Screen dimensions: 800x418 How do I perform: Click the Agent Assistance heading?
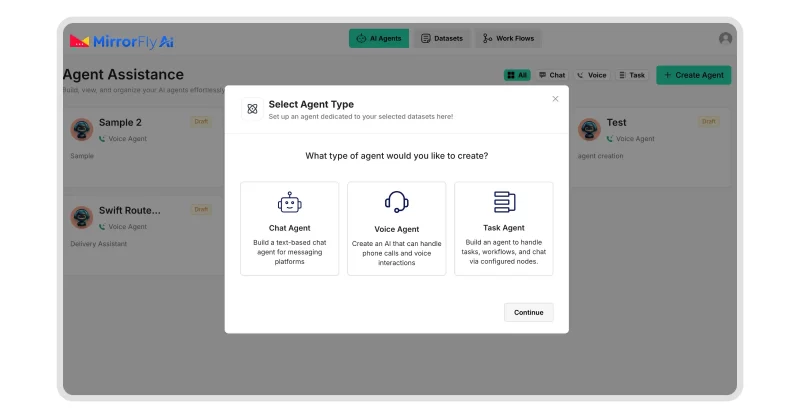point(123,75)
